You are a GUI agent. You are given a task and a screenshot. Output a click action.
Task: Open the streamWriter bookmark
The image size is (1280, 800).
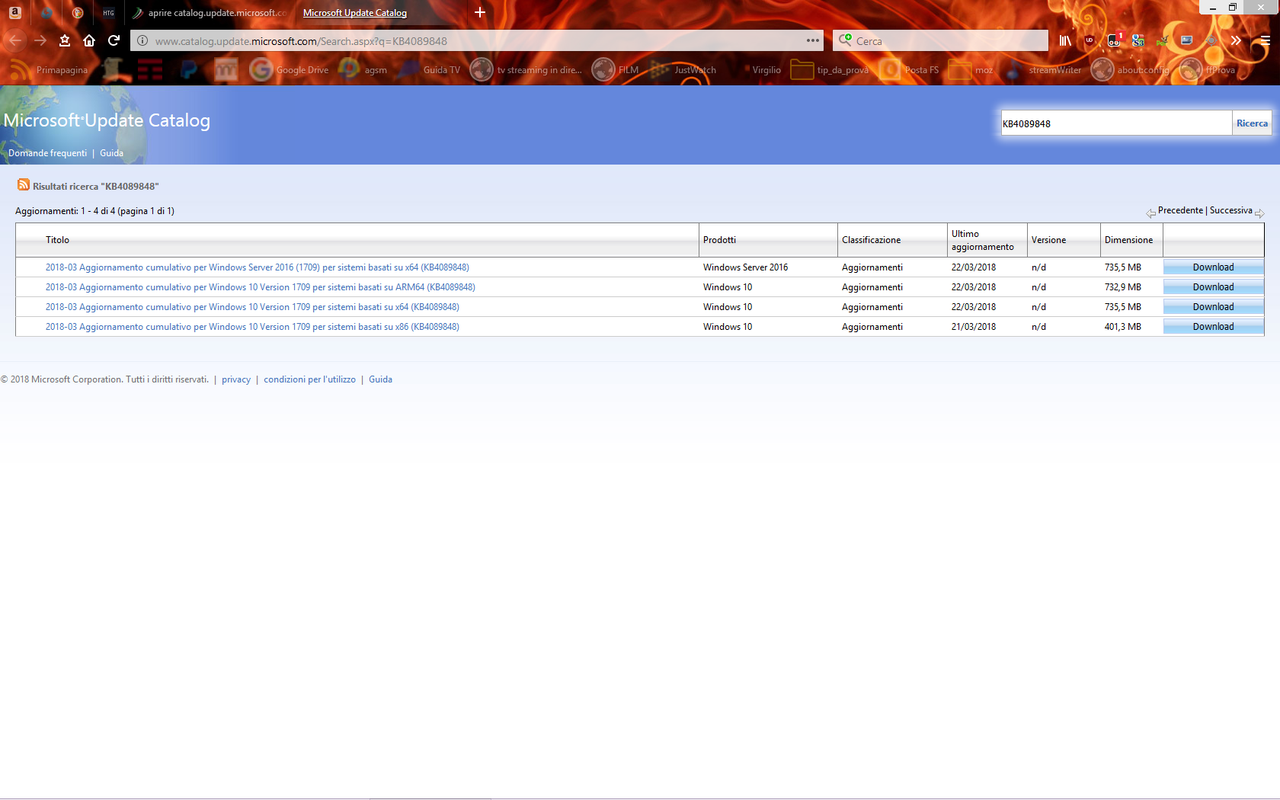pyautogui.click(x=1044, y=70)
